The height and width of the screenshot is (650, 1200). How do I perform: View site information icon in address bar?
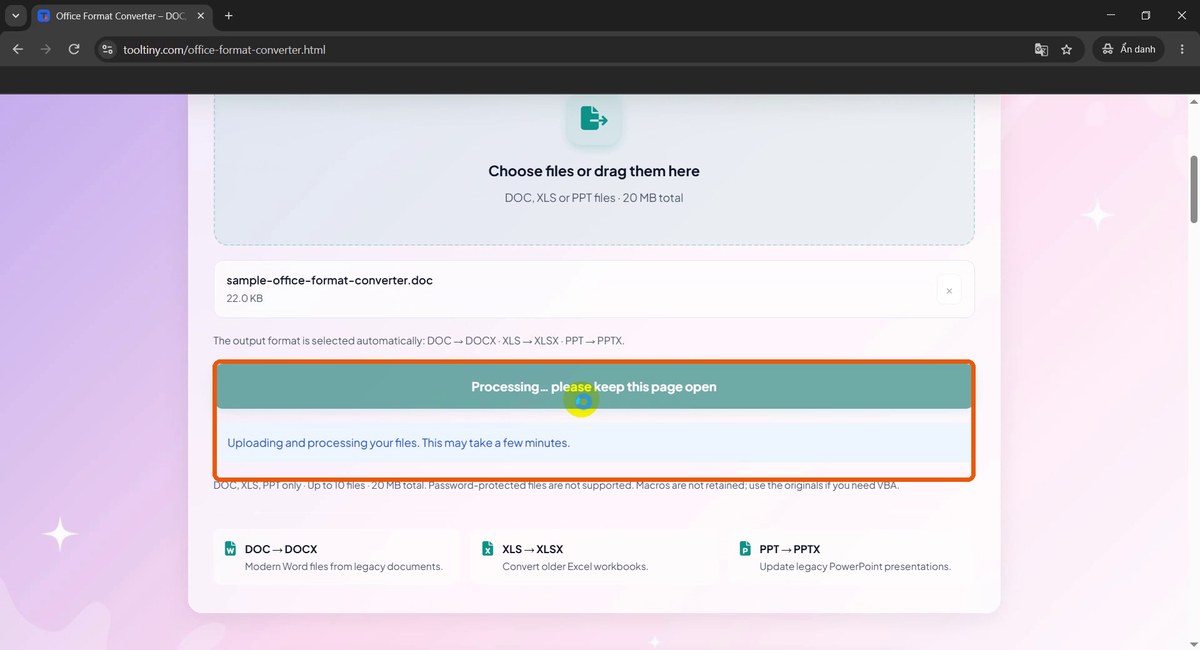click(108, 49)
